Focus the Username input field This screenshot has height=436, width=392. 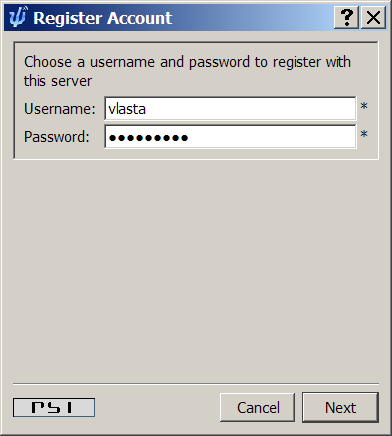(230, 109)
